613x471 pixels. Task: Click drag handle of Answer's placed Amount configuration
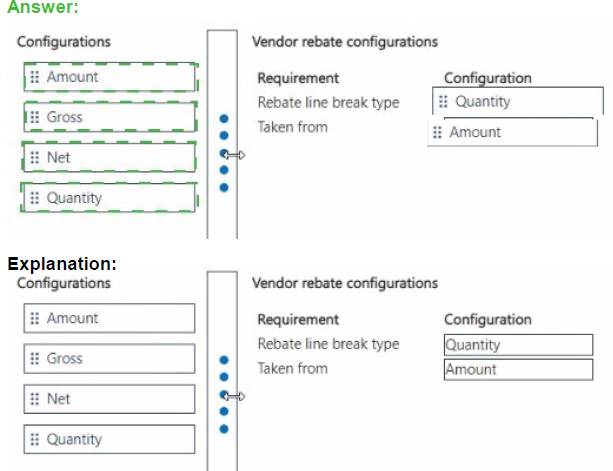(x=438, y=132)
